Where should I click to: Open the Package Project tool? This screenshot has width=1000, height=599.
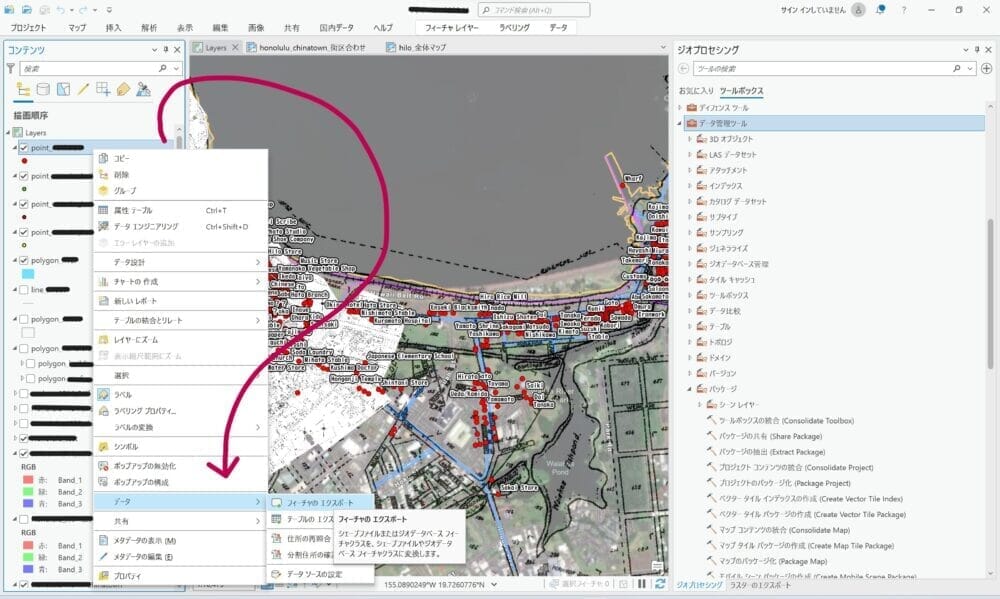point(785,483)
